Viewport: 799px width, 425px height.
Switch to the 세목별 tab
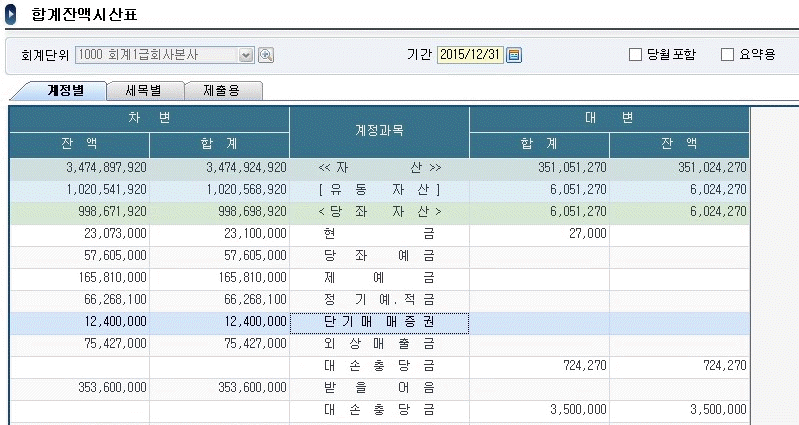tap(145, 90)
